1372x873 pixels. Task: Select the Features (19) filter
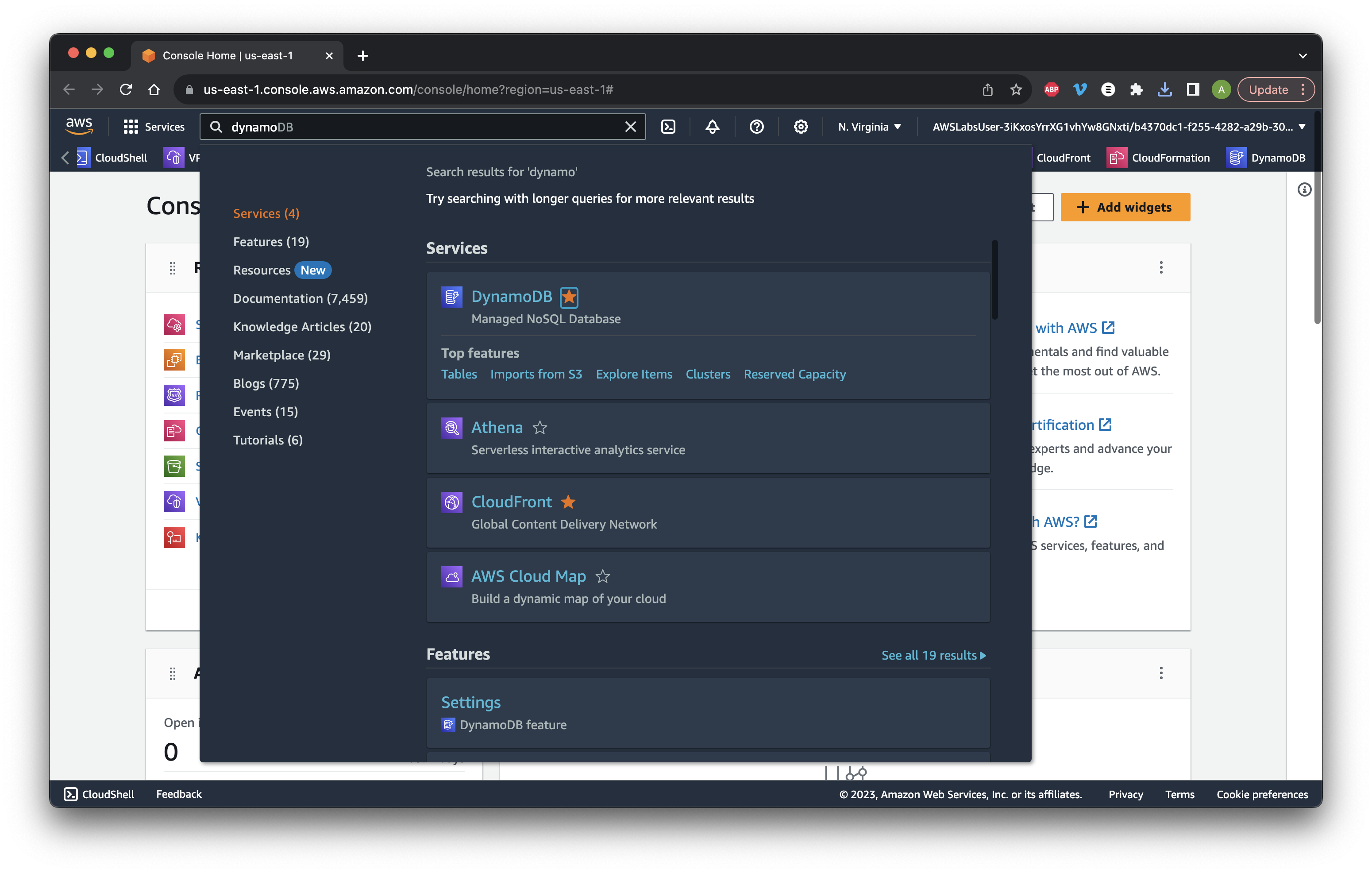(x=271, y=242)
